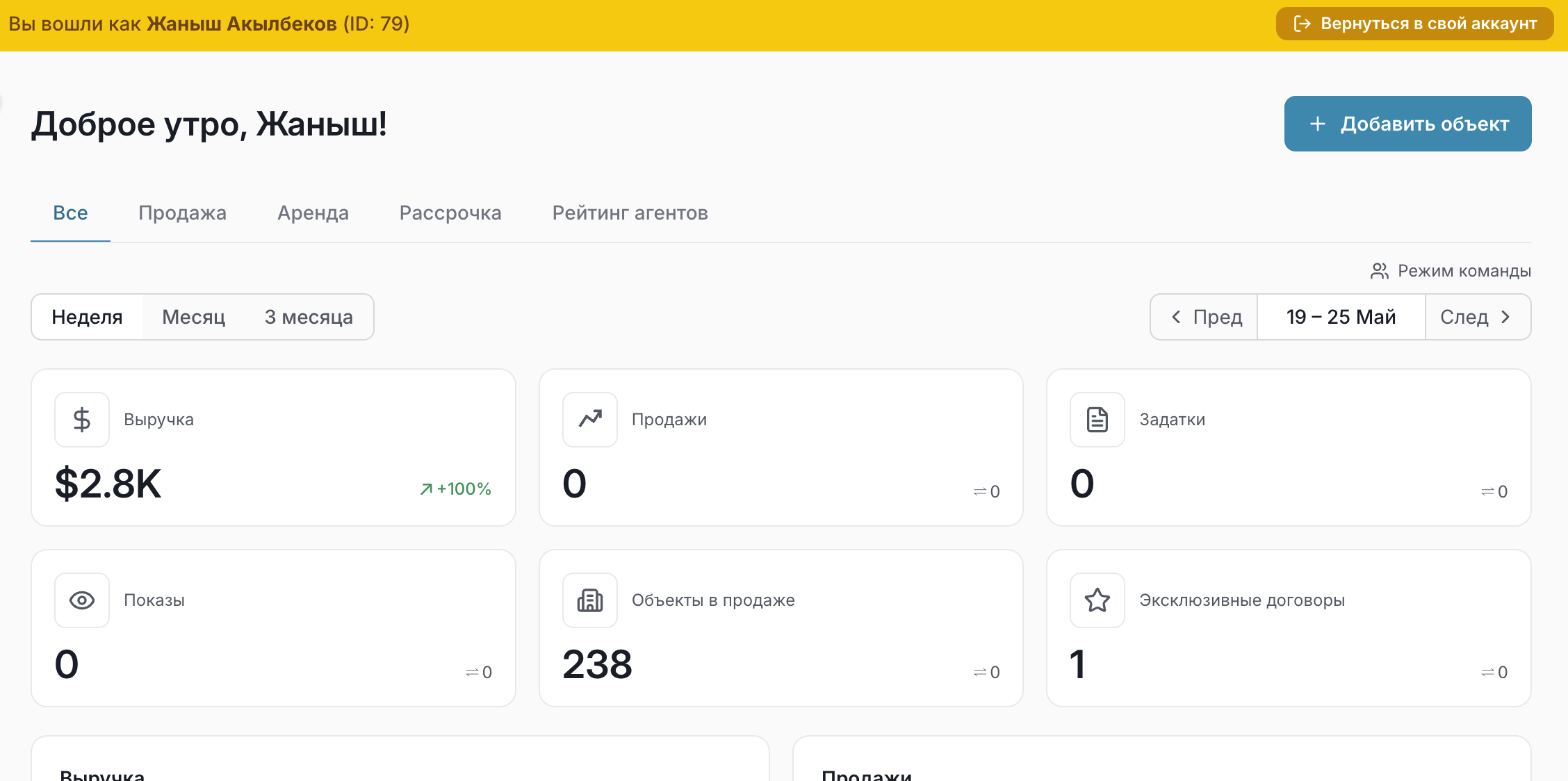The width and height of the screenshot is (1568, 781).
Task: Click the name Жаныш Акылбеков in the banner
Action: pyautogui.click(x=242, y=24)
